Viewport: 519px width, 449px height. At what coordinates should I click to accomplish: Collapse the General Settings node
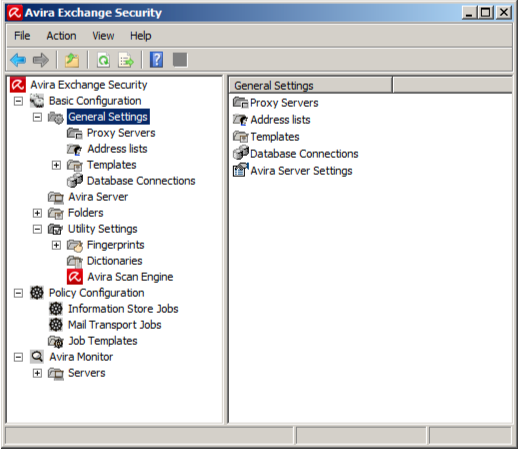37,117
